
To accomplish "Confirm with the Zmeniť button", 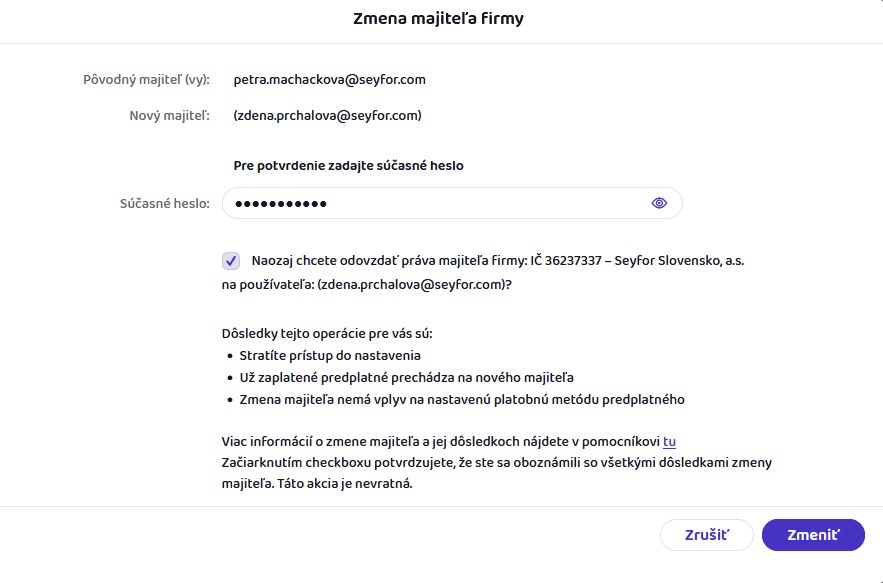I will [x=813, y=535].
